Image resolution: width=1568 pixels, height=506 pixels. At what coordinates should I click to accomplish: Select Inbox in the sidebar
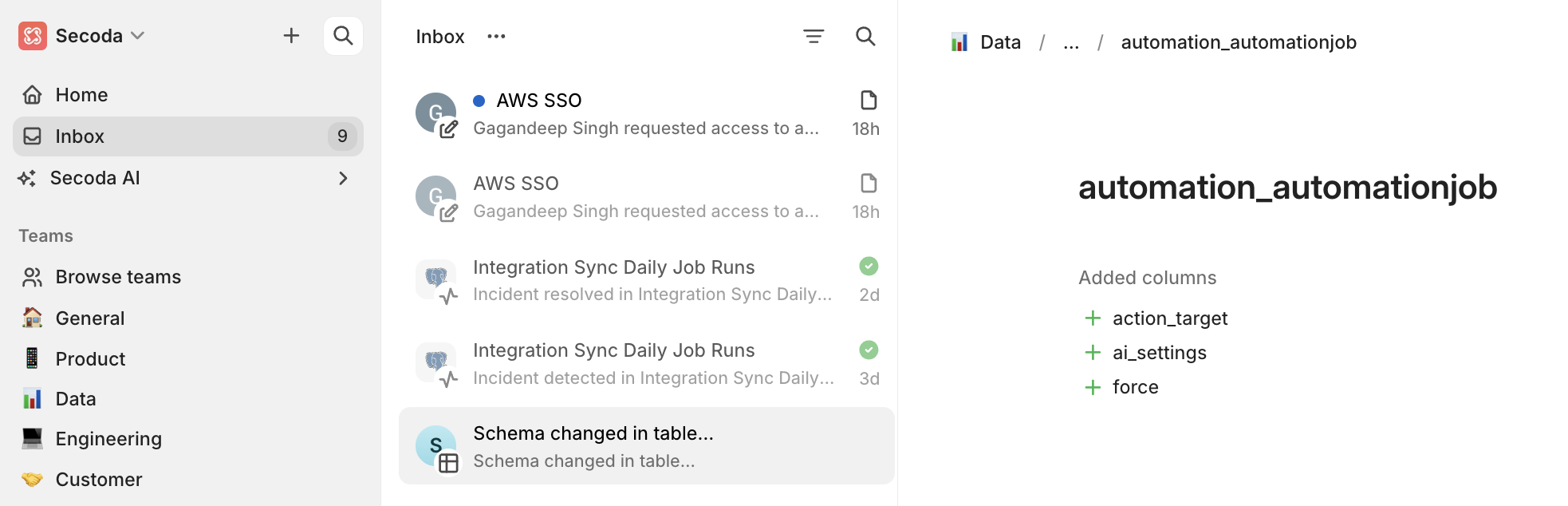point(80,136)
